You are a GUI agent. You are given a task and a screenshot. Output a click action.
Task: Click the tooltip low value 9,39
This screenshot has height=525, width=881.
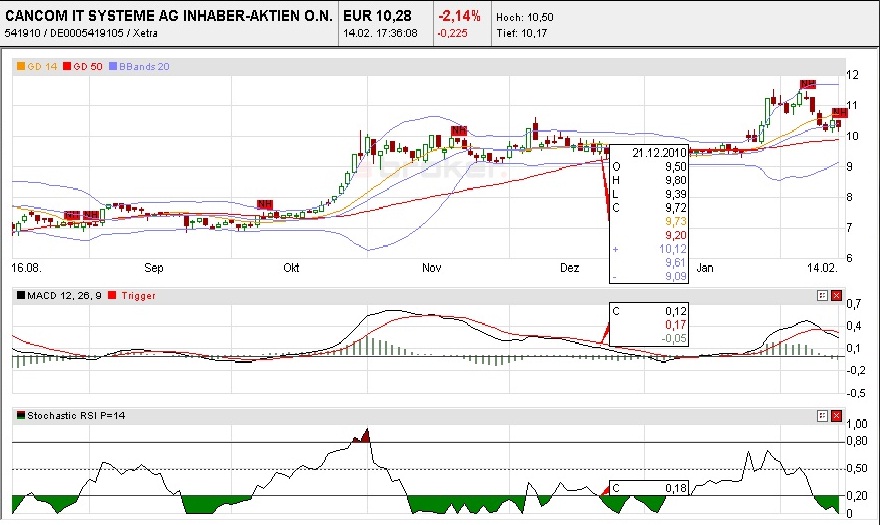click(675, 194)
